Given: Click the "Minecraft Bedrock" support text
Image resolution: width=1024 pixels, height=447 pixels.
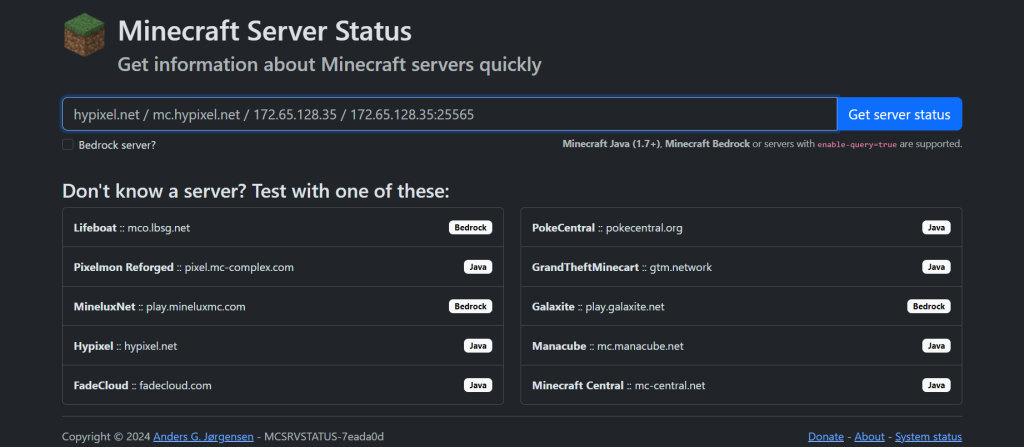Looking at the screenshot, I should (x=707, y=144).
